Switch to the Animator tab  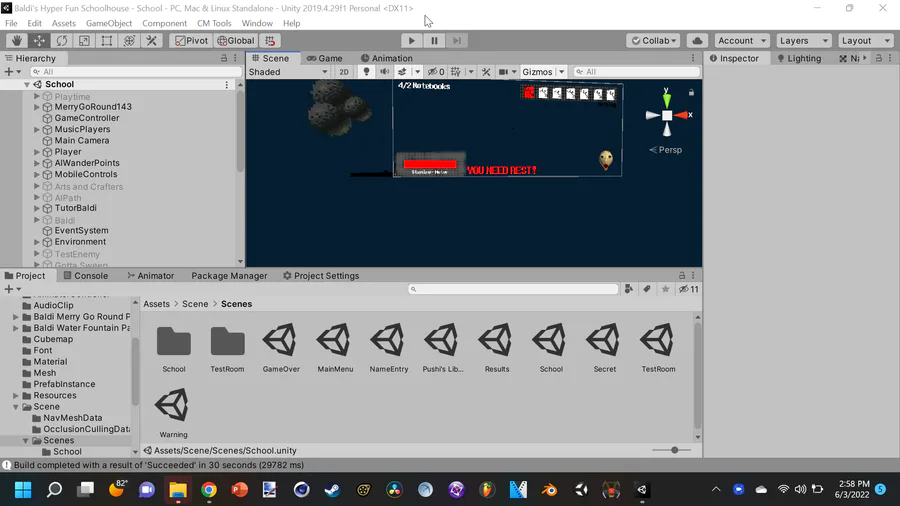(x=150, y=276)
